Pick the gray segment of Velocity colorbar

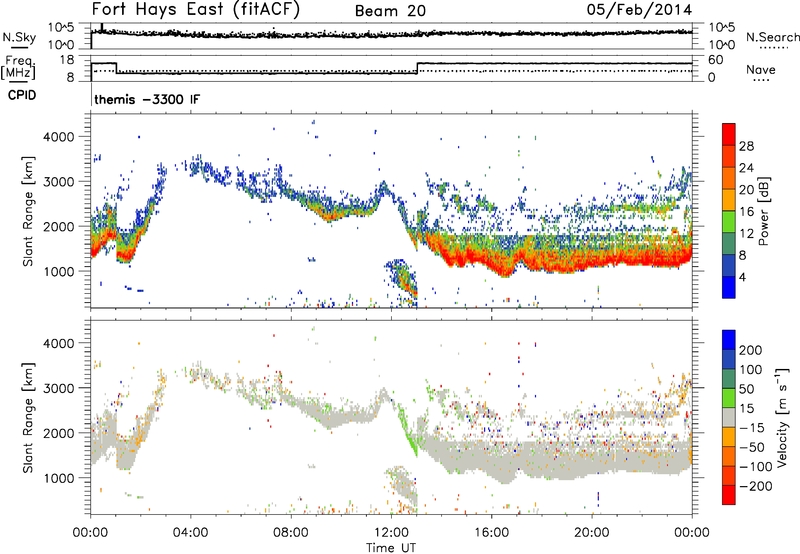729,417
